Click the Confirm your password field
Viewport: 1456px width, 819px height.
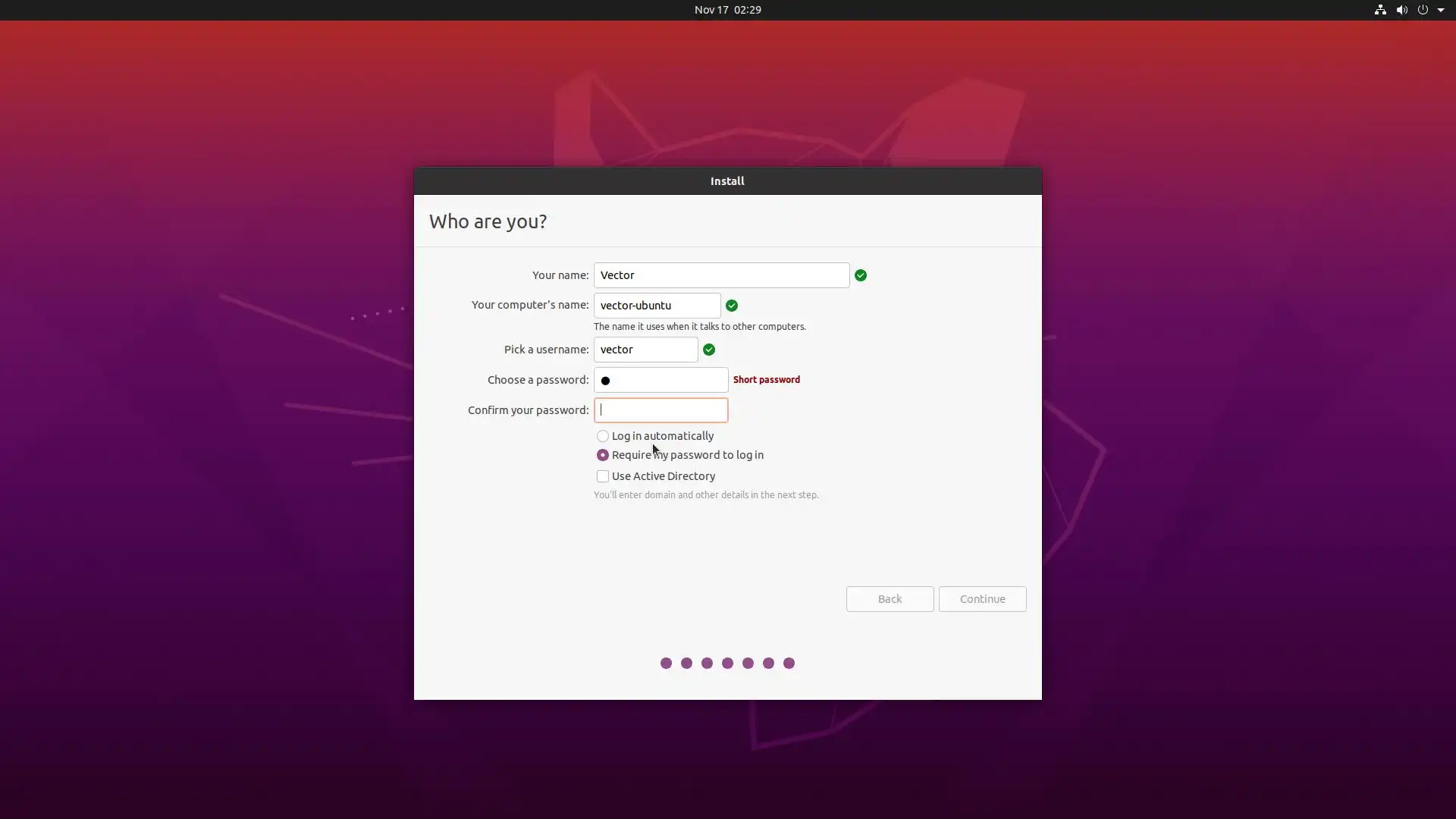[661, 410]
